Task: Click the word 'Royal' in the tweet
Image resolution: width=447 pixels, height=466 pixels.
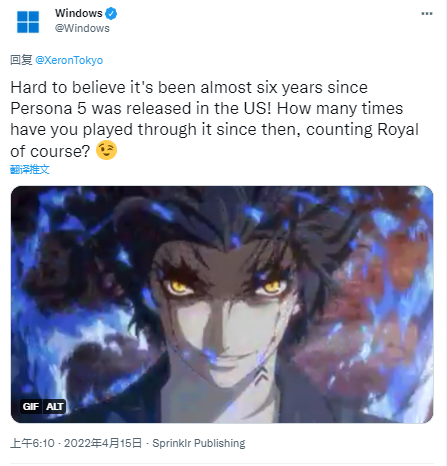Action: coord(398,130)
